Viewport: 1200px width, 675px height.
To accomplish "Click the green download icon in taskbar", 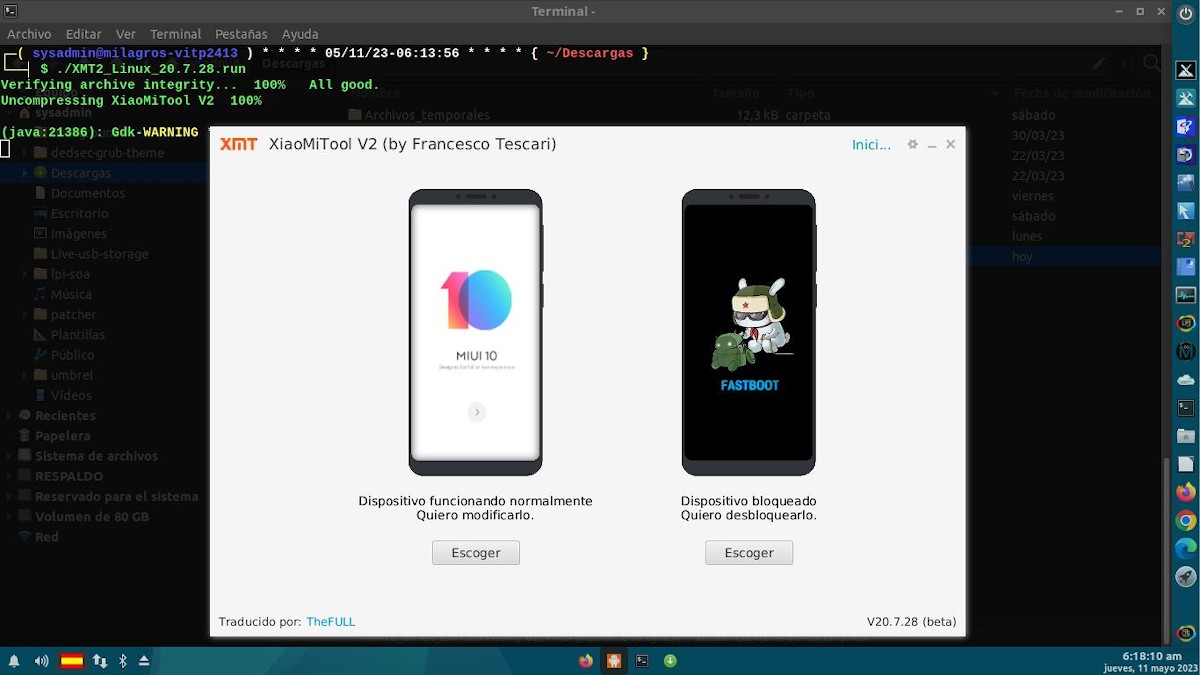I will [x=671, y=661].
